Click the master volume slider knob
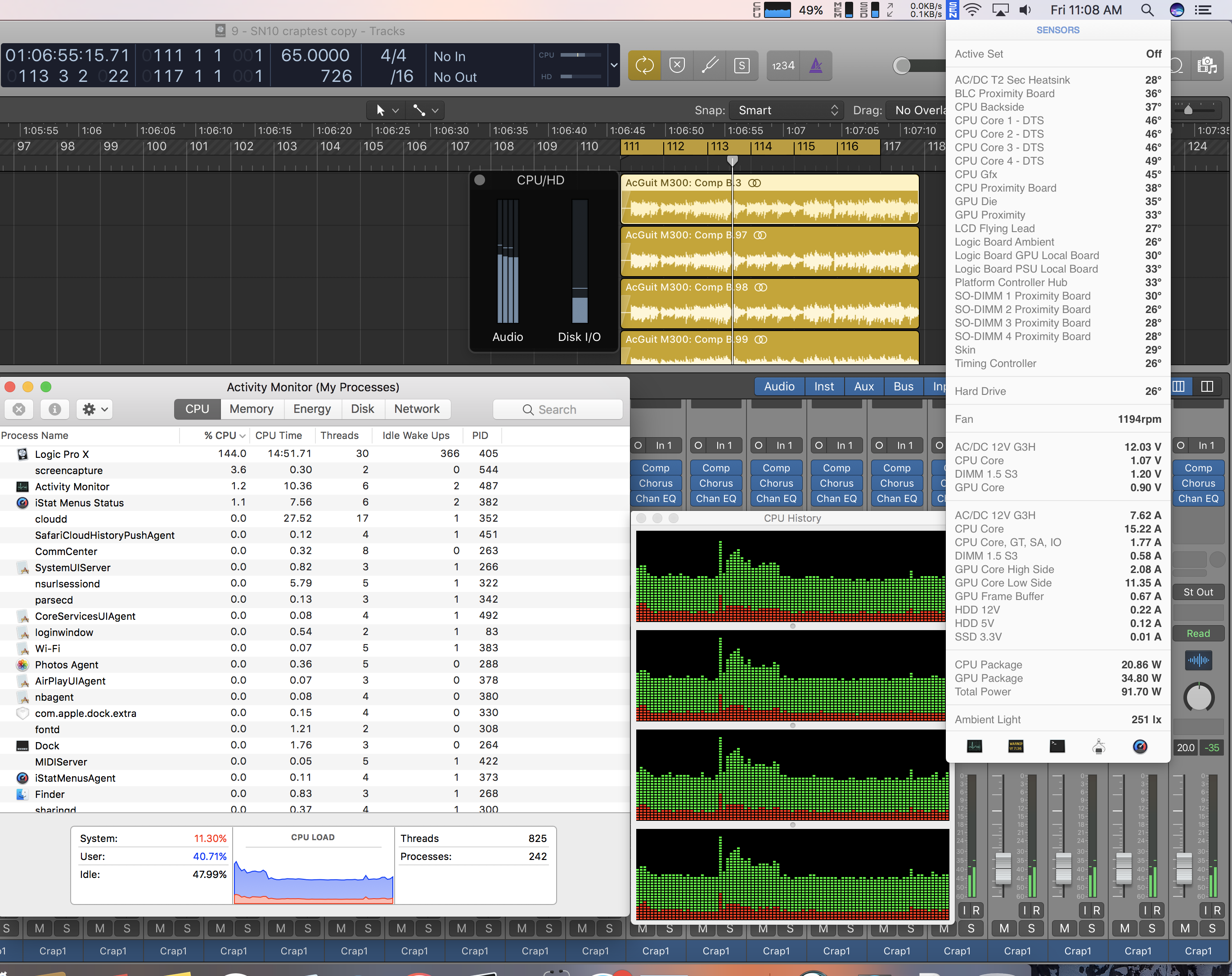The width and height of the screenshot is (1232, 976). [x=902, y=66]
